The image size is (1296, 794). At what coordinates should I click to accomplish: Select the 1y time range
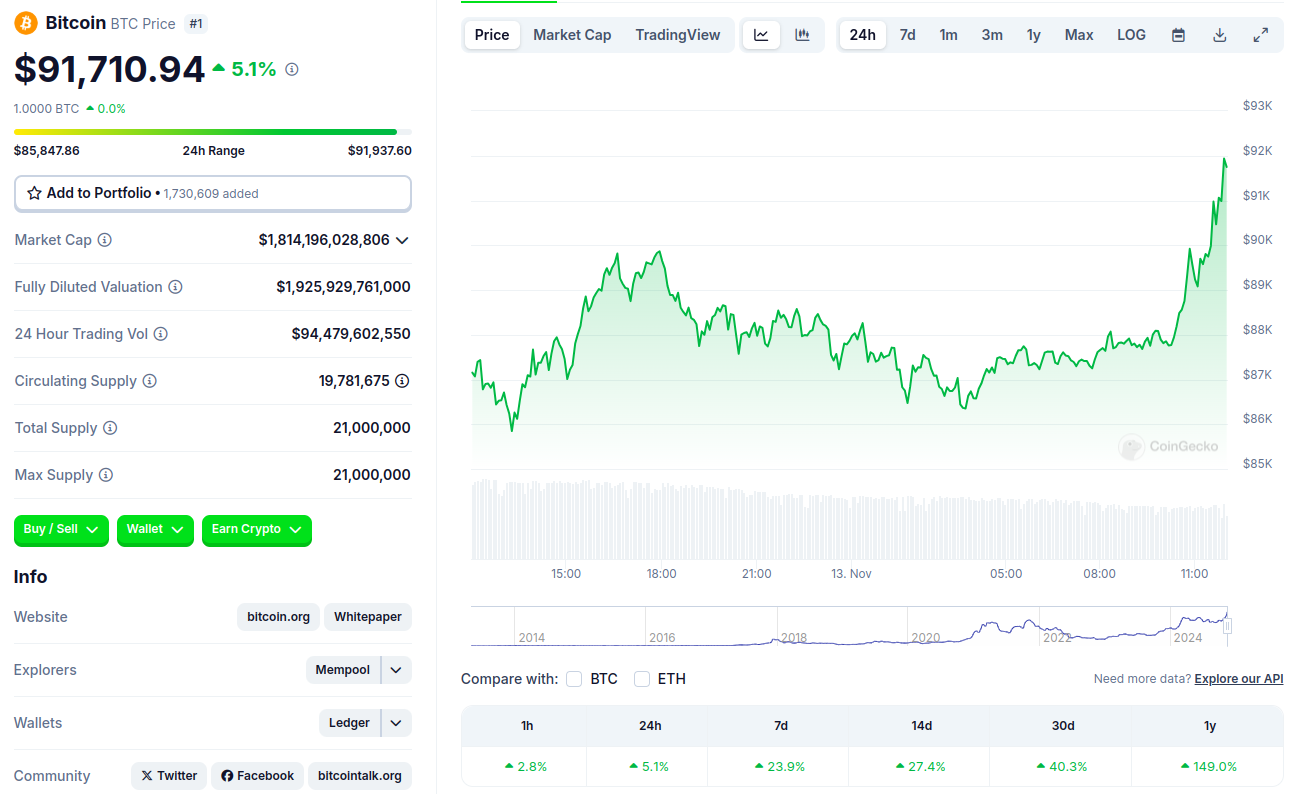pyautogui.click(x=1034, y=35)
